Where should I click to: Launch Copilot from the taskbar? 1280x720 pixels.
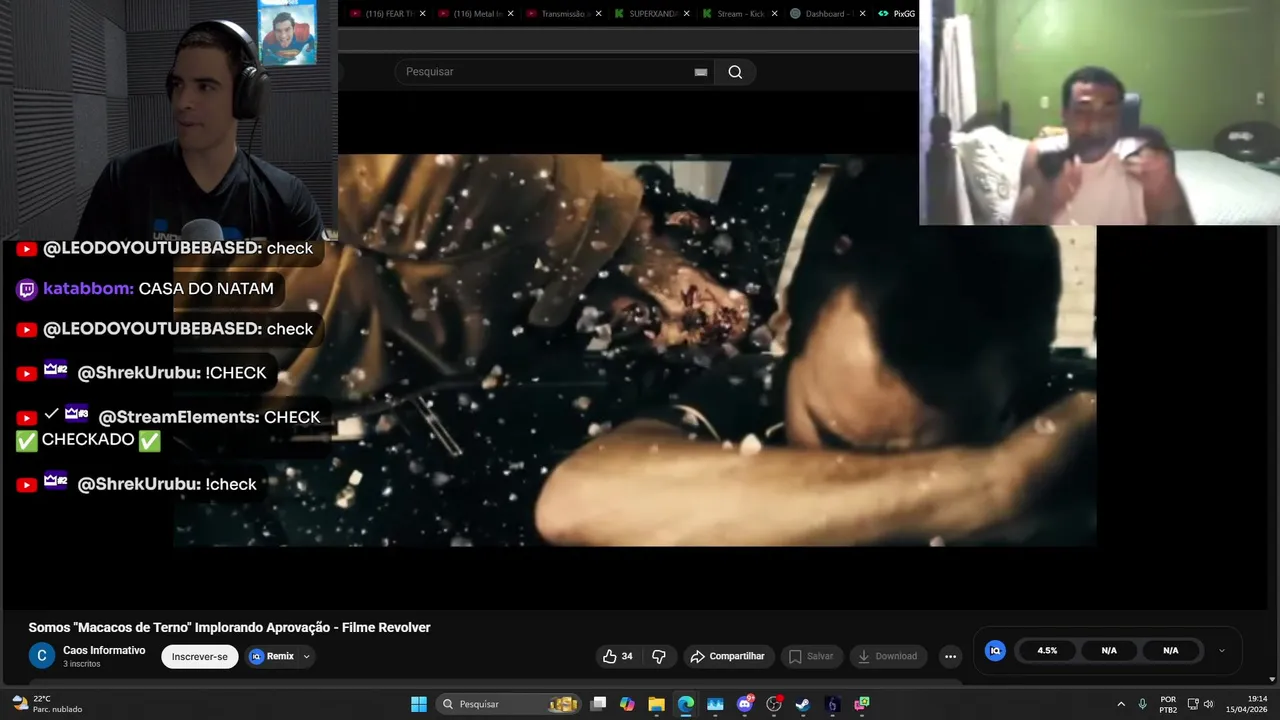pos(627,704)
